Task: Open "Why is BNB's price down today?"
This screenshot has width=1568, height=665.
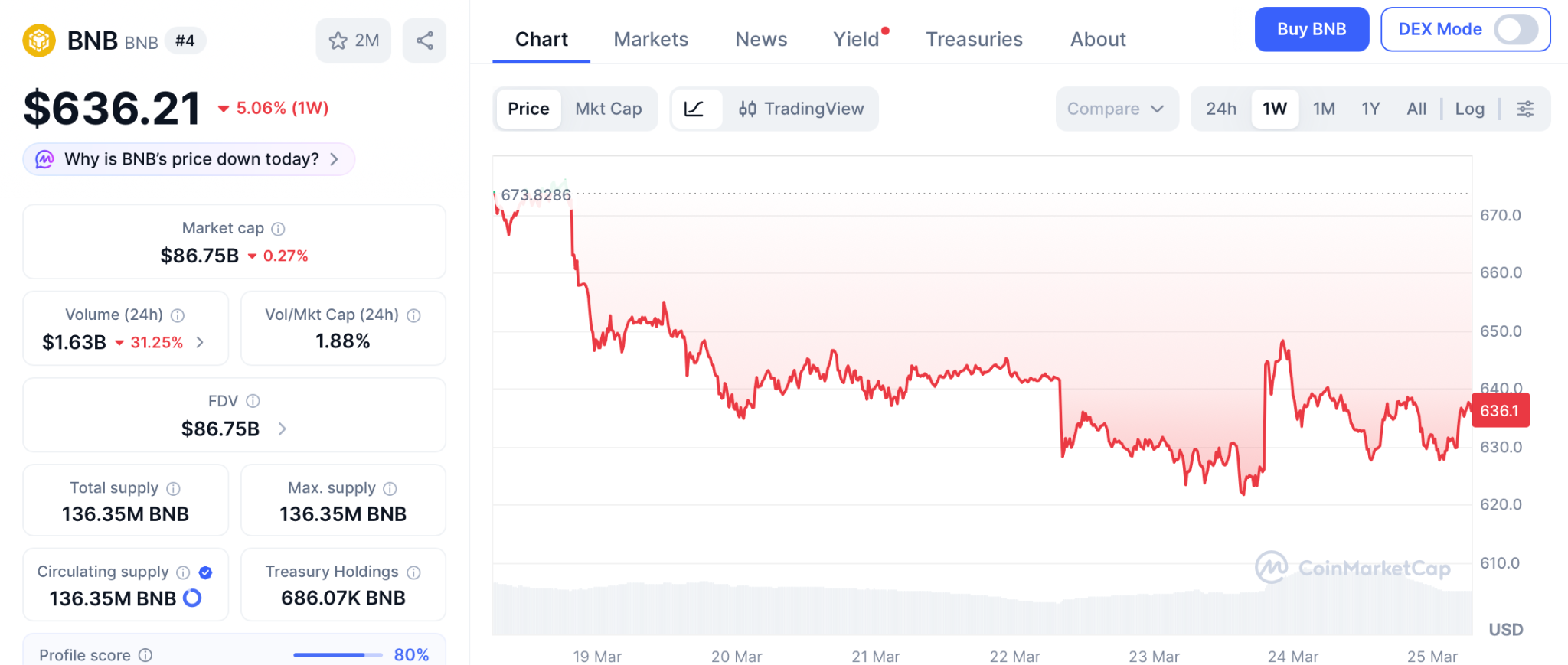Action: (x=189, y=159)
